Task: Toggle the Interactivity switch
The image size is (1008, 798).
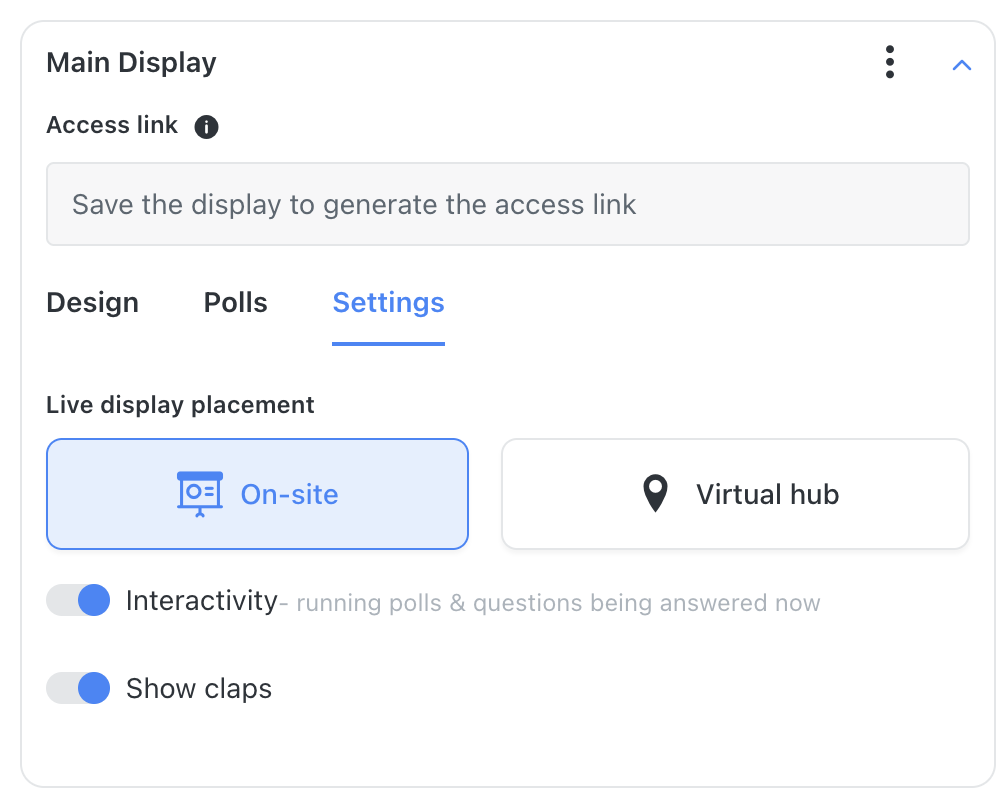Action: point(78,600)
